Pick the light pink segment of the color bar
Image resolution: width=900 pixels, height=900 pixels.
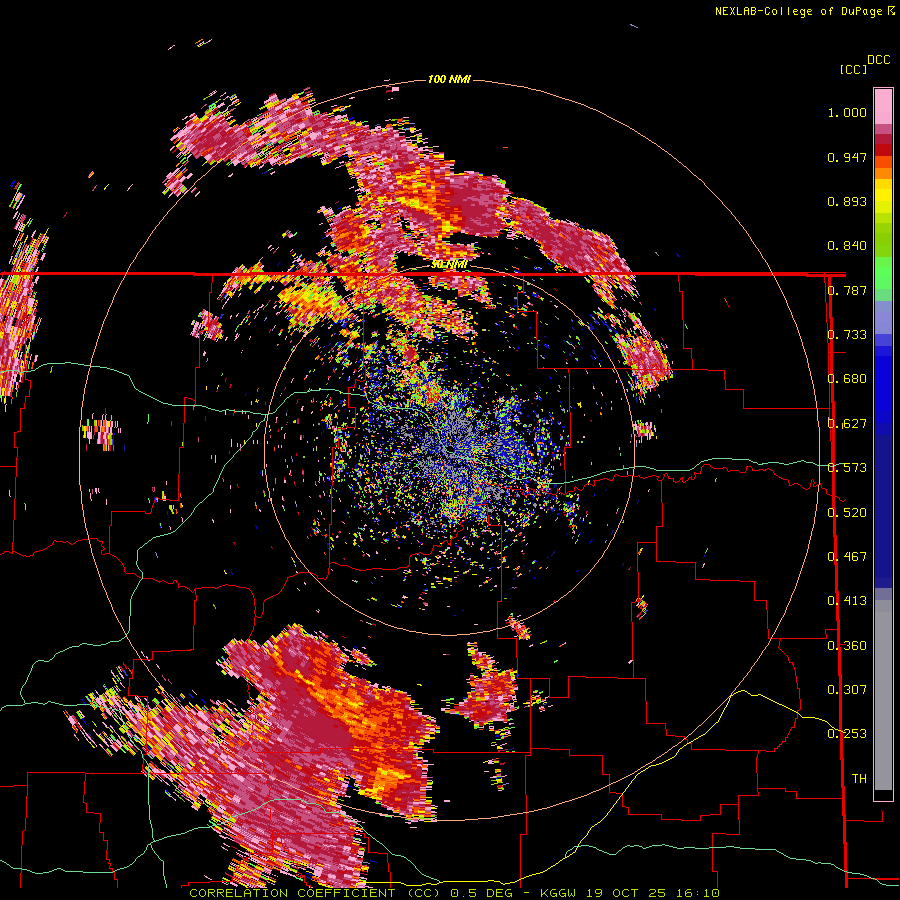[x=883, y=106]
